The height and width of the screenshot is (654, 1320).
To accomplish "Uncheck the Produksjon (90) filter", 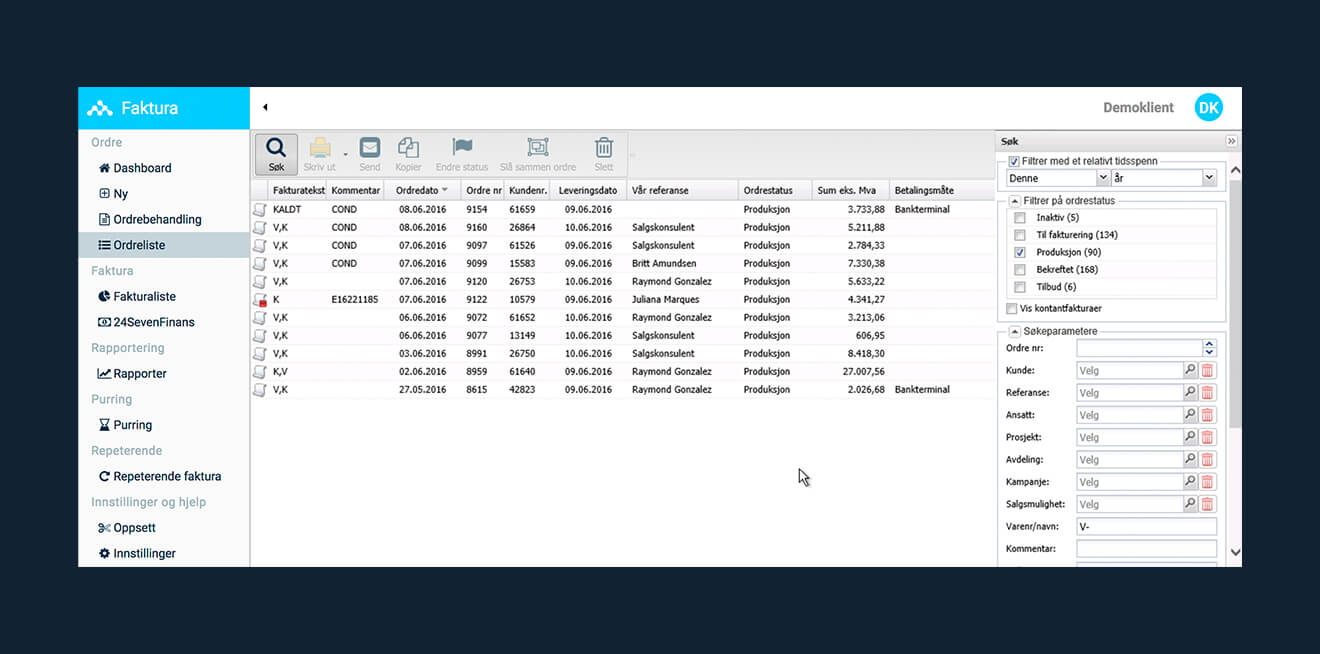I will tap(1020, 253).
